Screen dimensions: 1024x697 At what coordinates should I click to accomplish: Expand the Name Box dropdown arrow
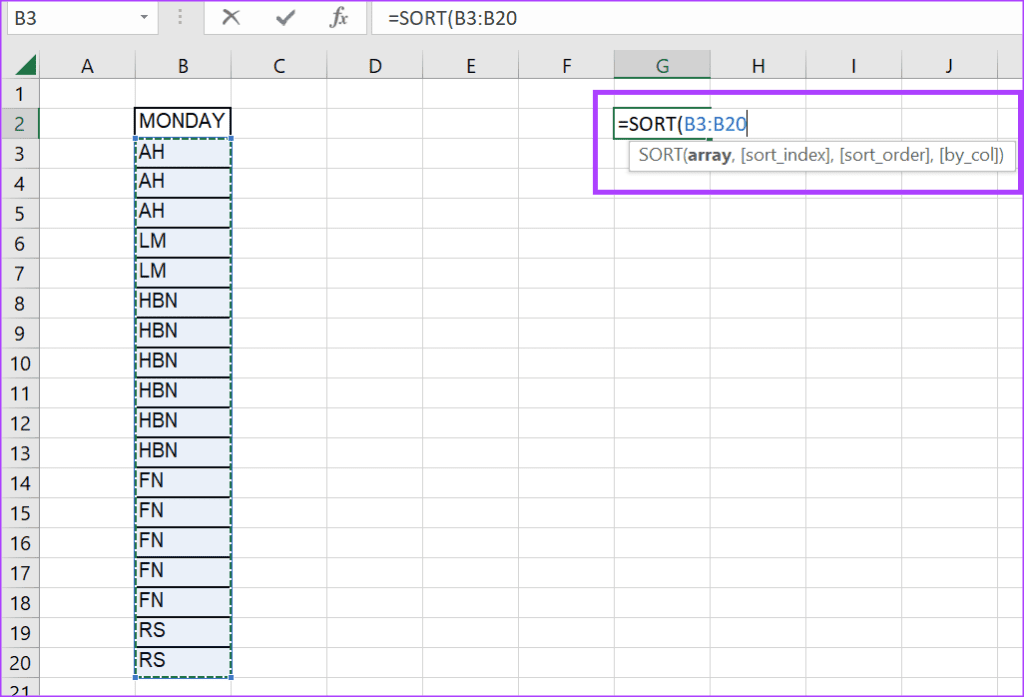pyautogui.click(x=144, y=18)
